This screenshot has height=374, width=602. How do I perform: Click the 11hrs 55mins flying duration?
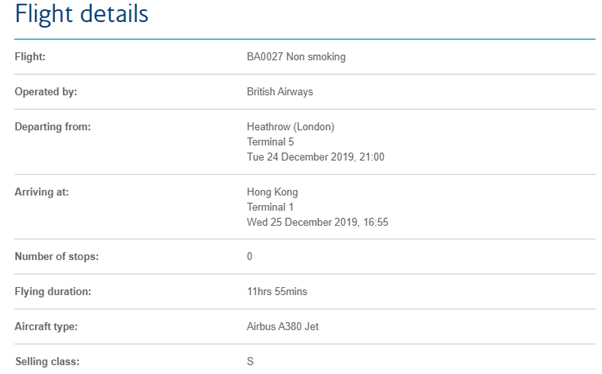[x=277, y=291]
